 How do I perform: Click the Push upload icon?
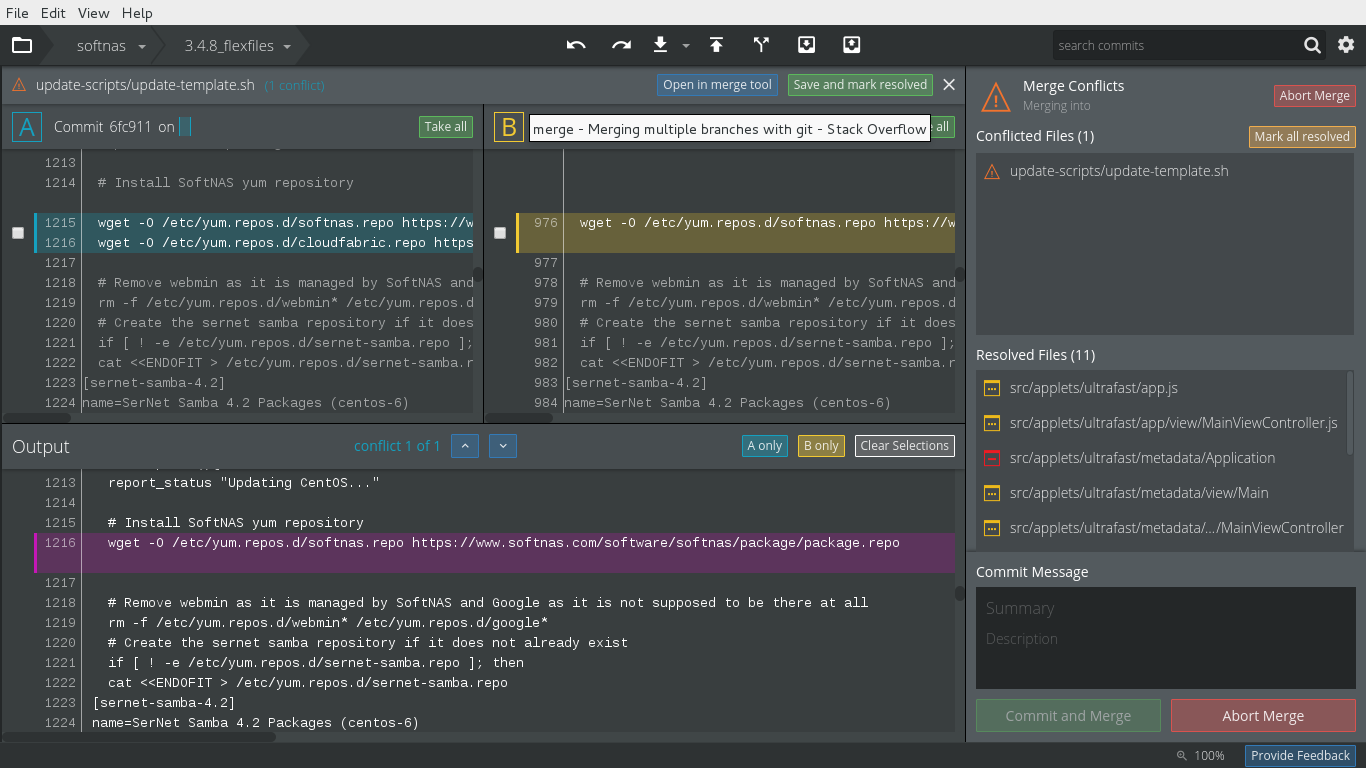click(716, 45)
